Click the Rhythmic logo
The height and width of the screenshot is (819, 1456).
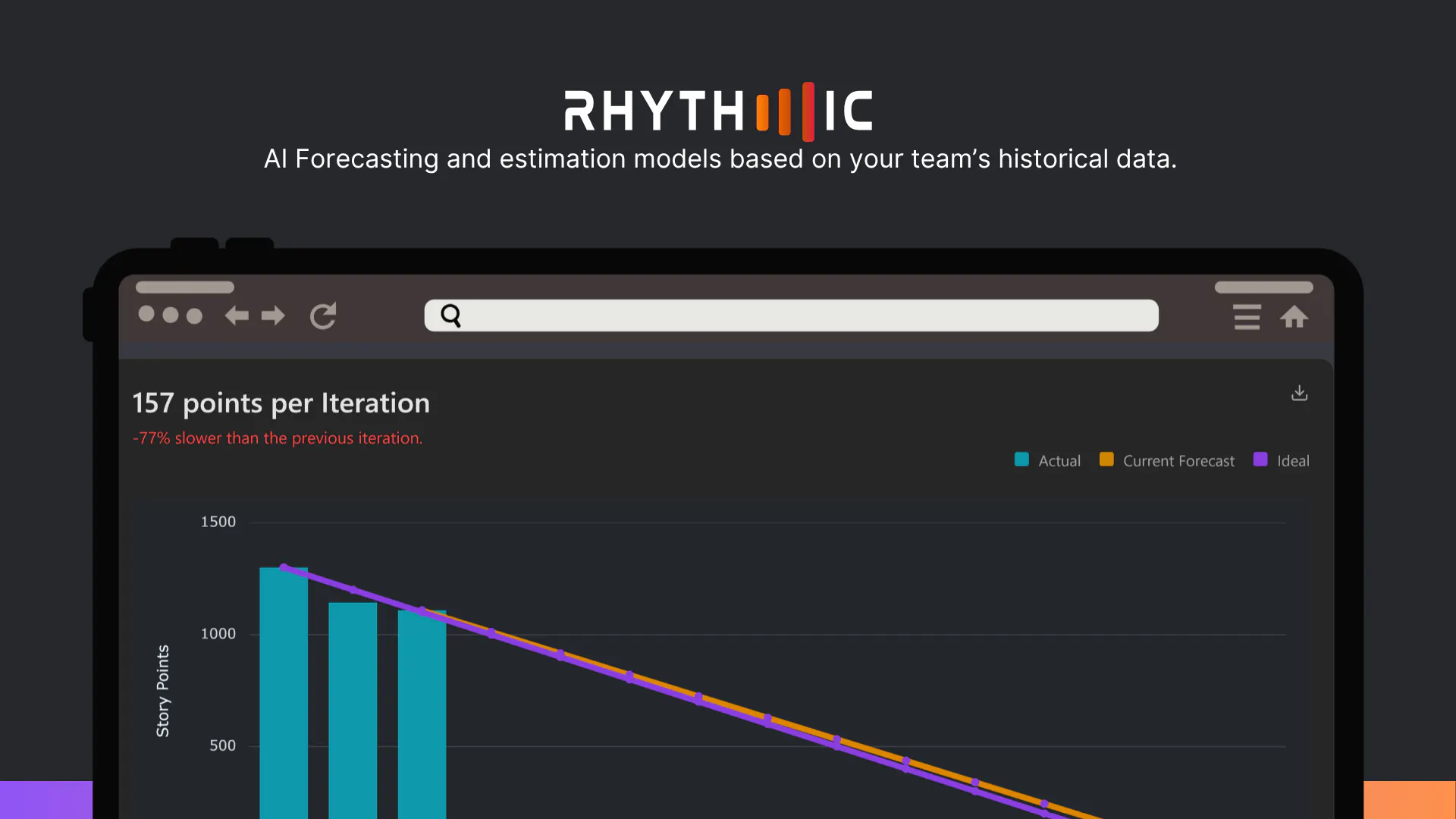718,111
